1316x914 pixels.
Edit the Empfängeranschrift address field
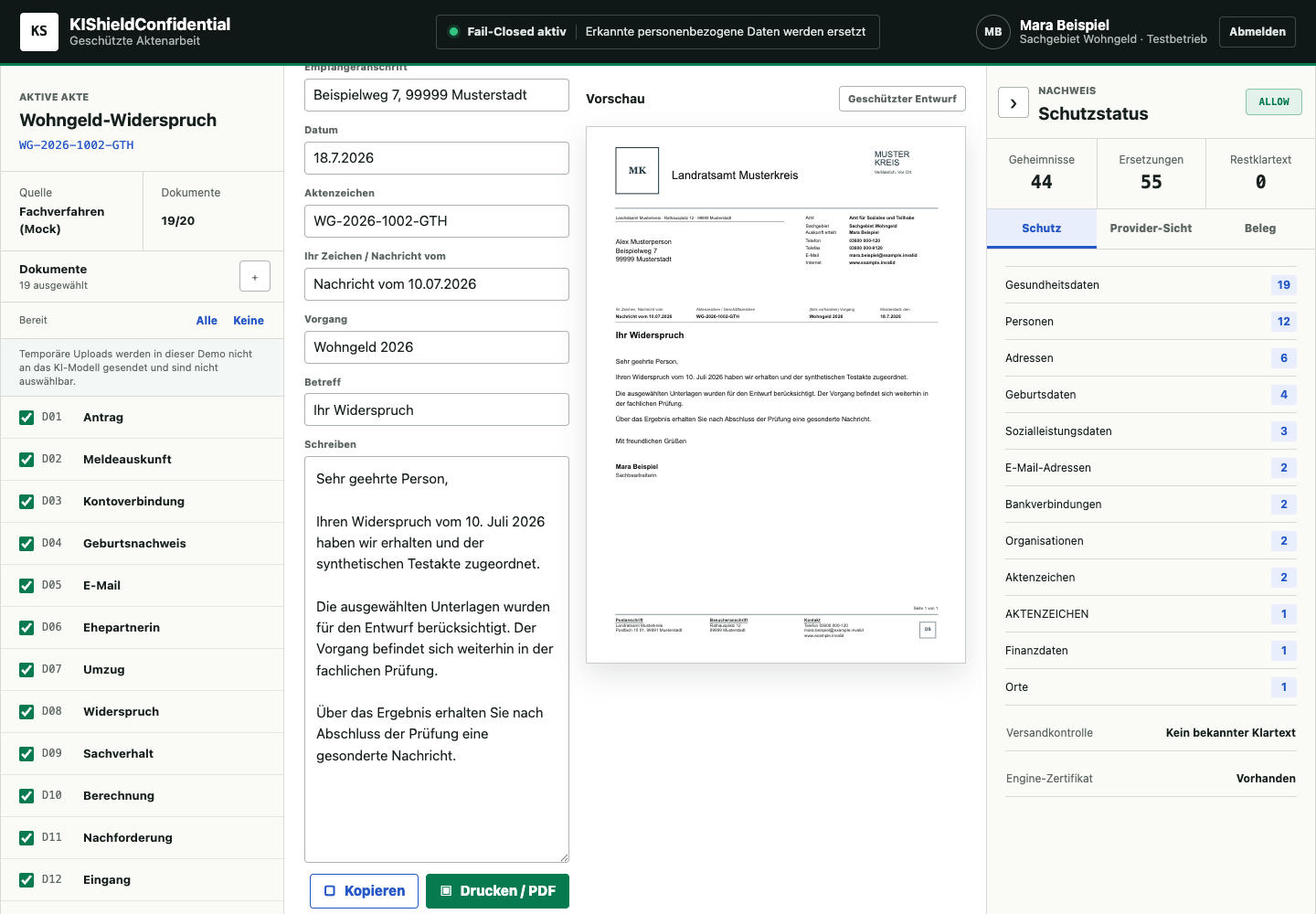(x=437, y=95)
